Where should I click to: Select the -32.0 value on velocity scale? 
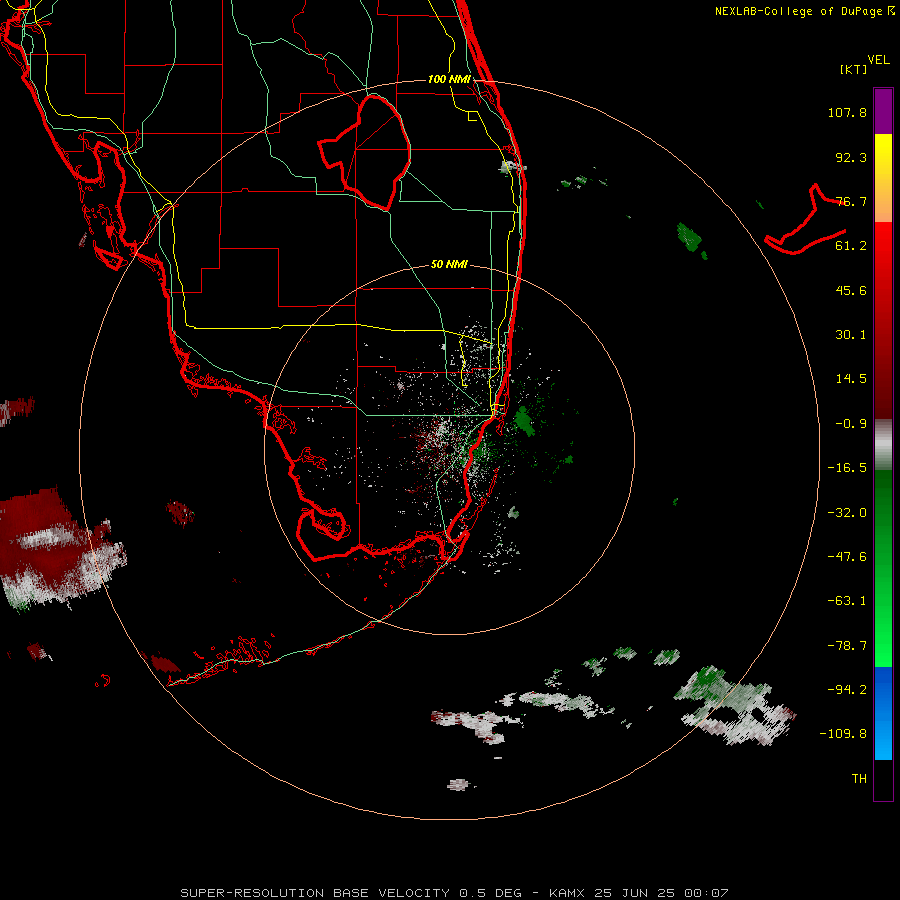847,513
